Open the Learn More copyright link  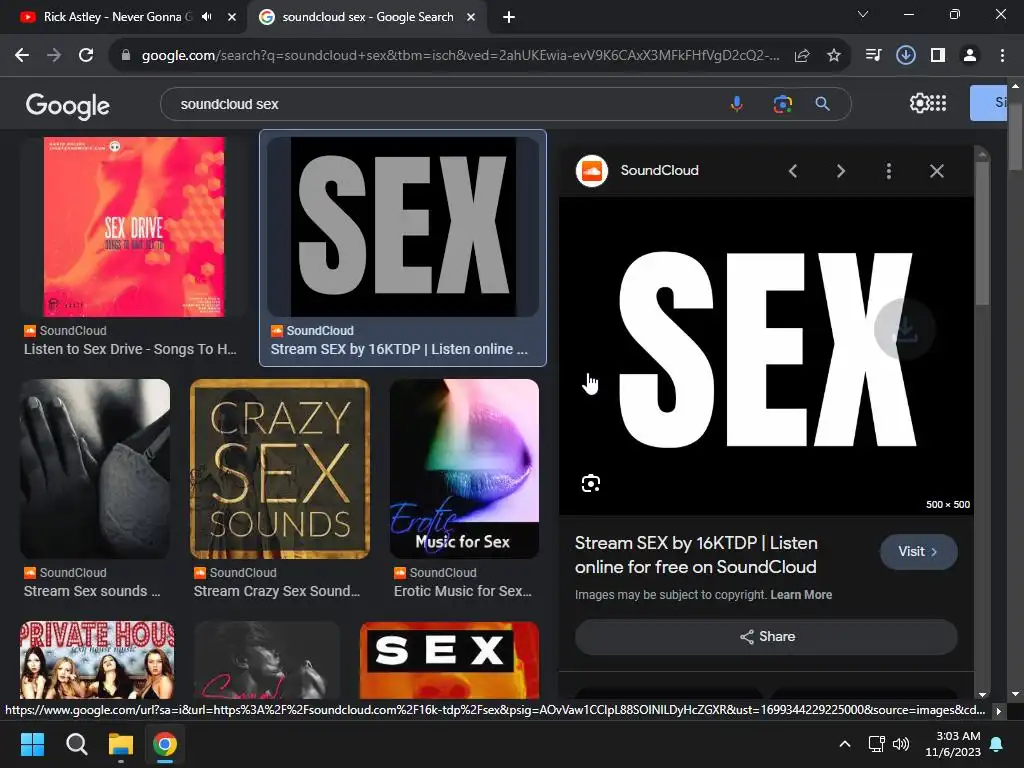pos(801,595)
